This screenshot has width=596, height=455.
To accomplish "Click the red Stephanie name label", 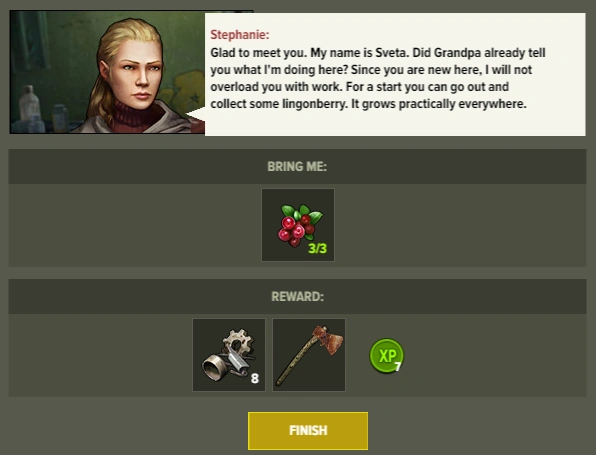I will click(x=240, y=35).
